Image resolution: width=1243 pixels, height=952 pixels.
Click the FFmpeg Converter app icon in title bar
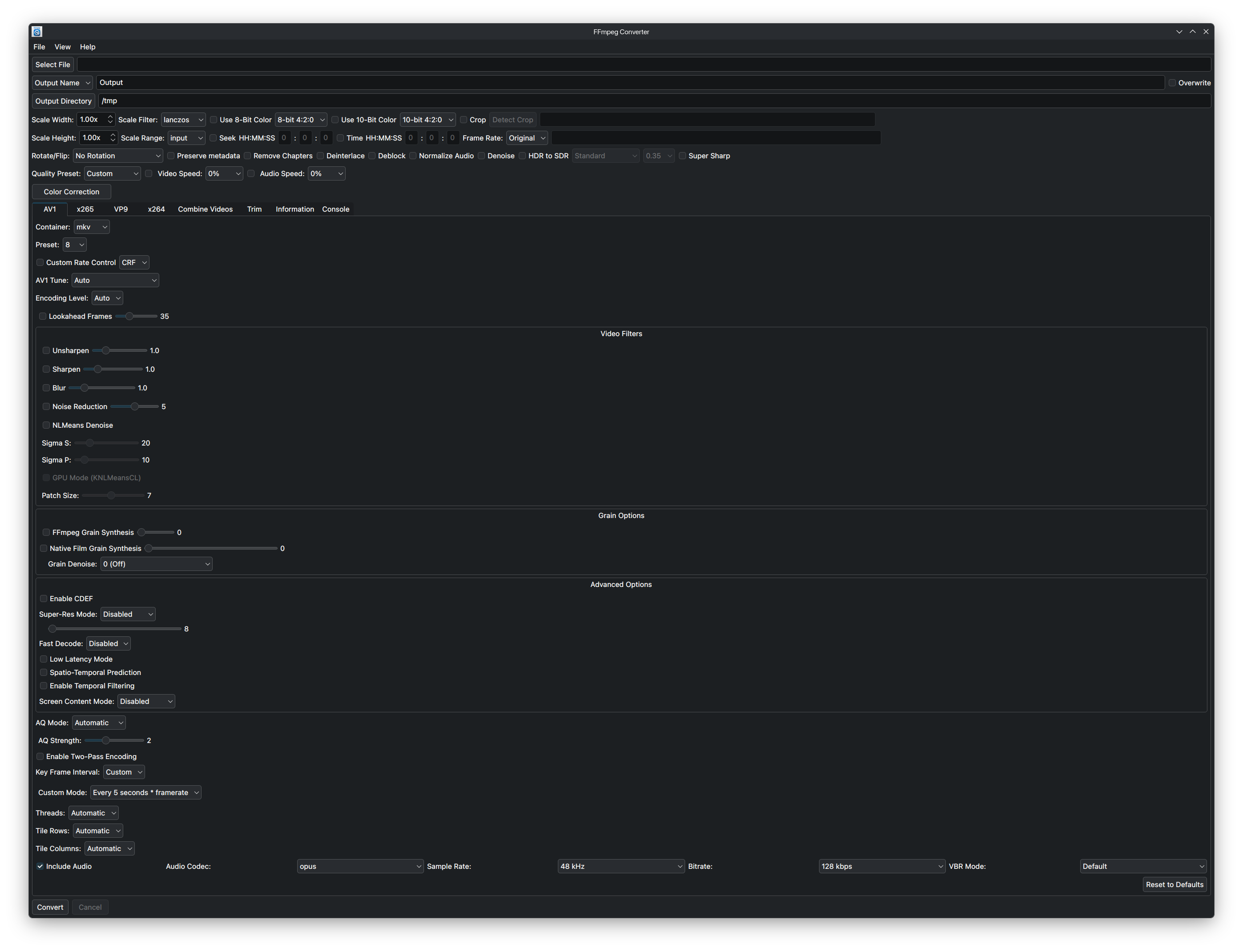tap(37, 32)
